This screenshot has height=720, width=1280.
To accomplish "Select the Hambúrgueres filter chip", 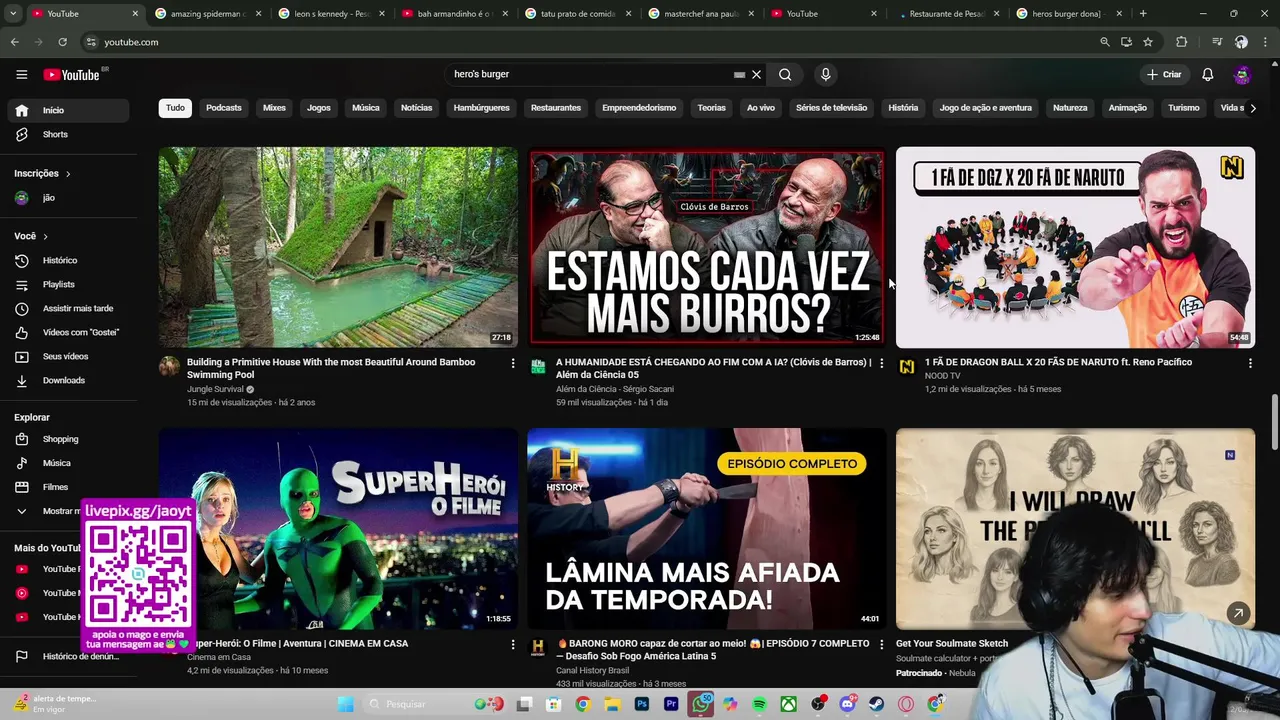I will click(481, 108).
